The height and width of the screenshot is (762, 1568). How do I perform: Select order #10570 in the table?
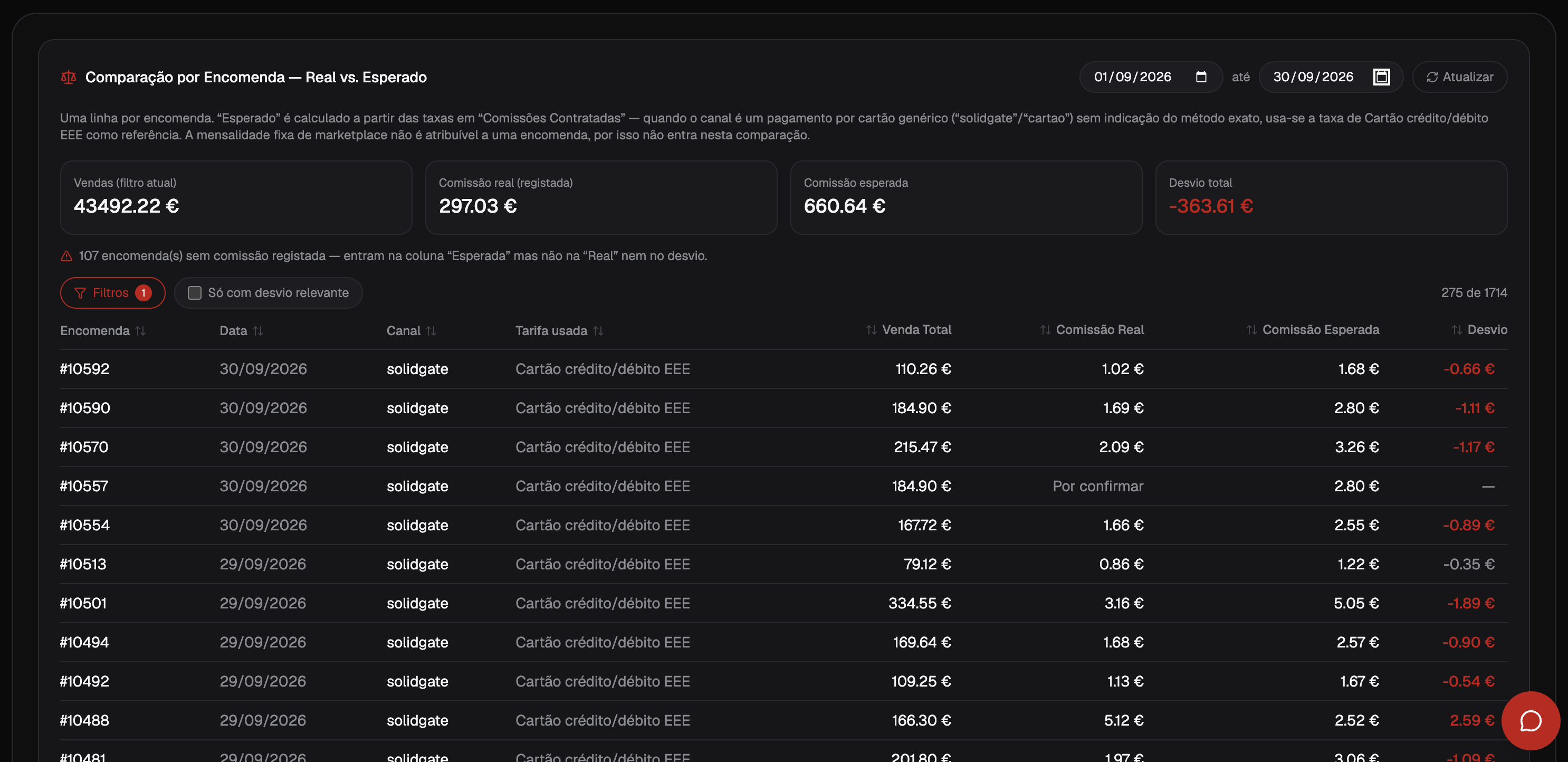[84, 447]
